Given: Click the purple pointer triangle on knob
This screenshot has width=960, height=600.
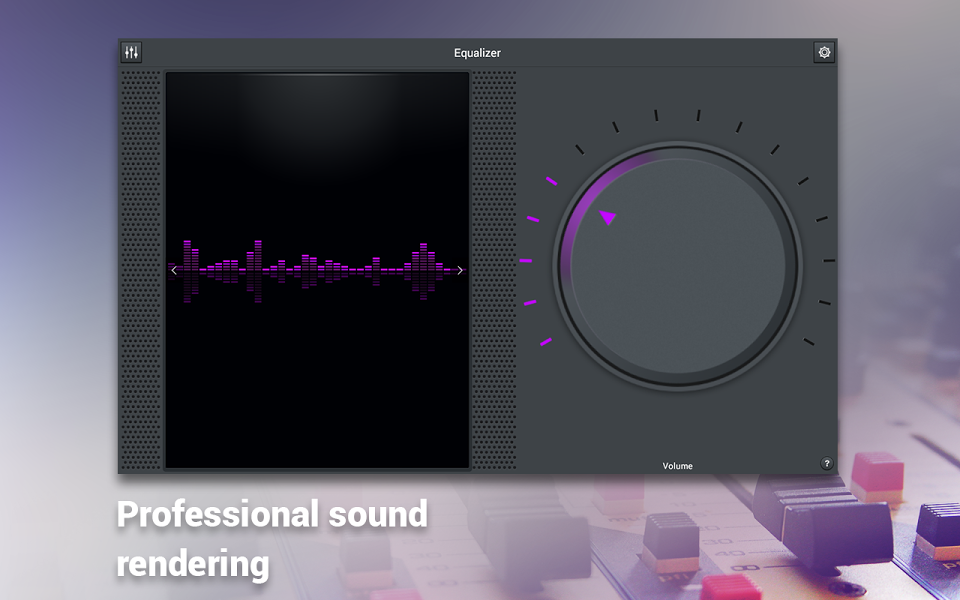Looking at the screenshot, I should (x=607, y=217).
